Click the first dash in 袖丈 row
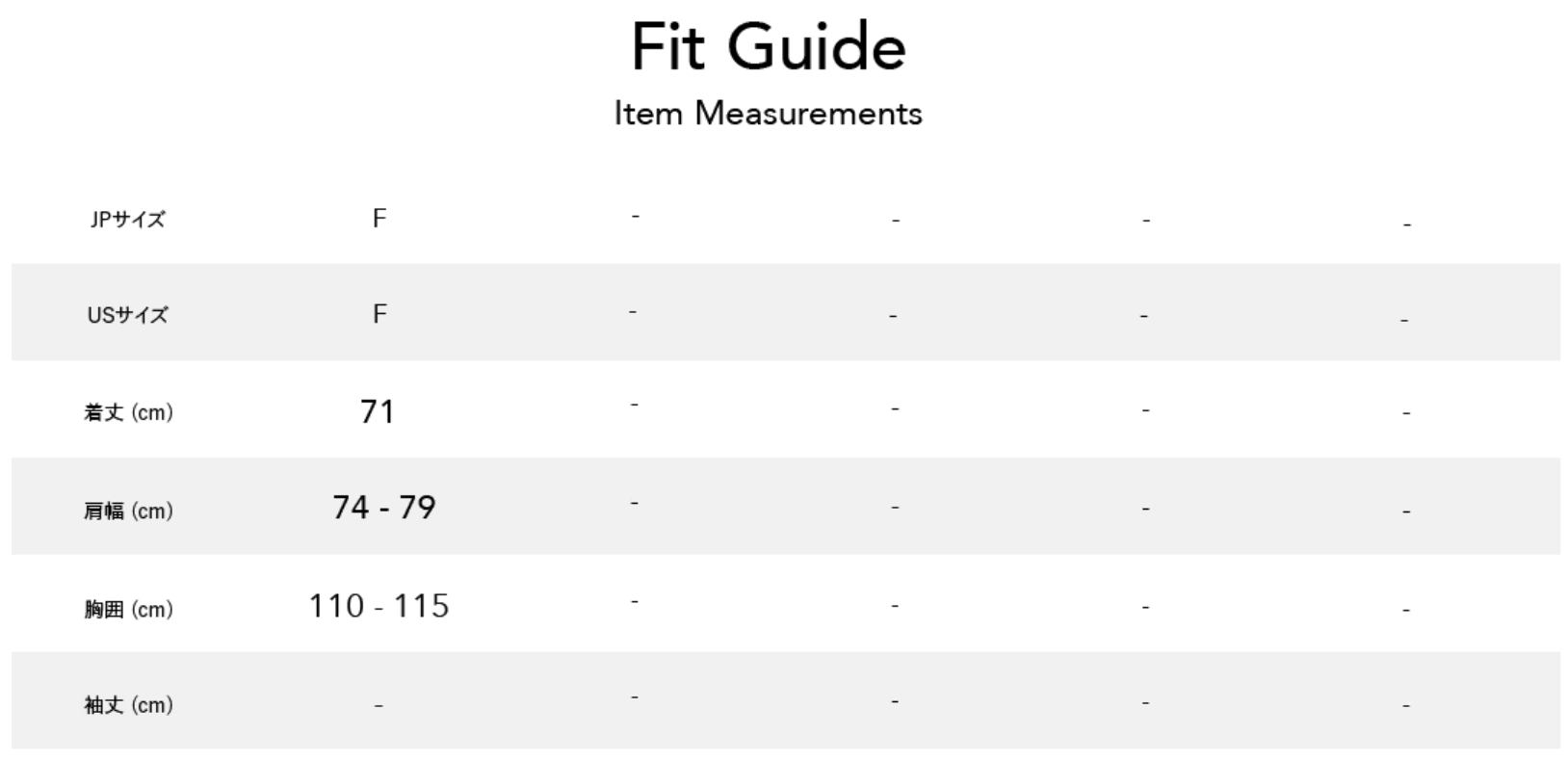Screen dimensions: 1568x761 coord(379,706)
